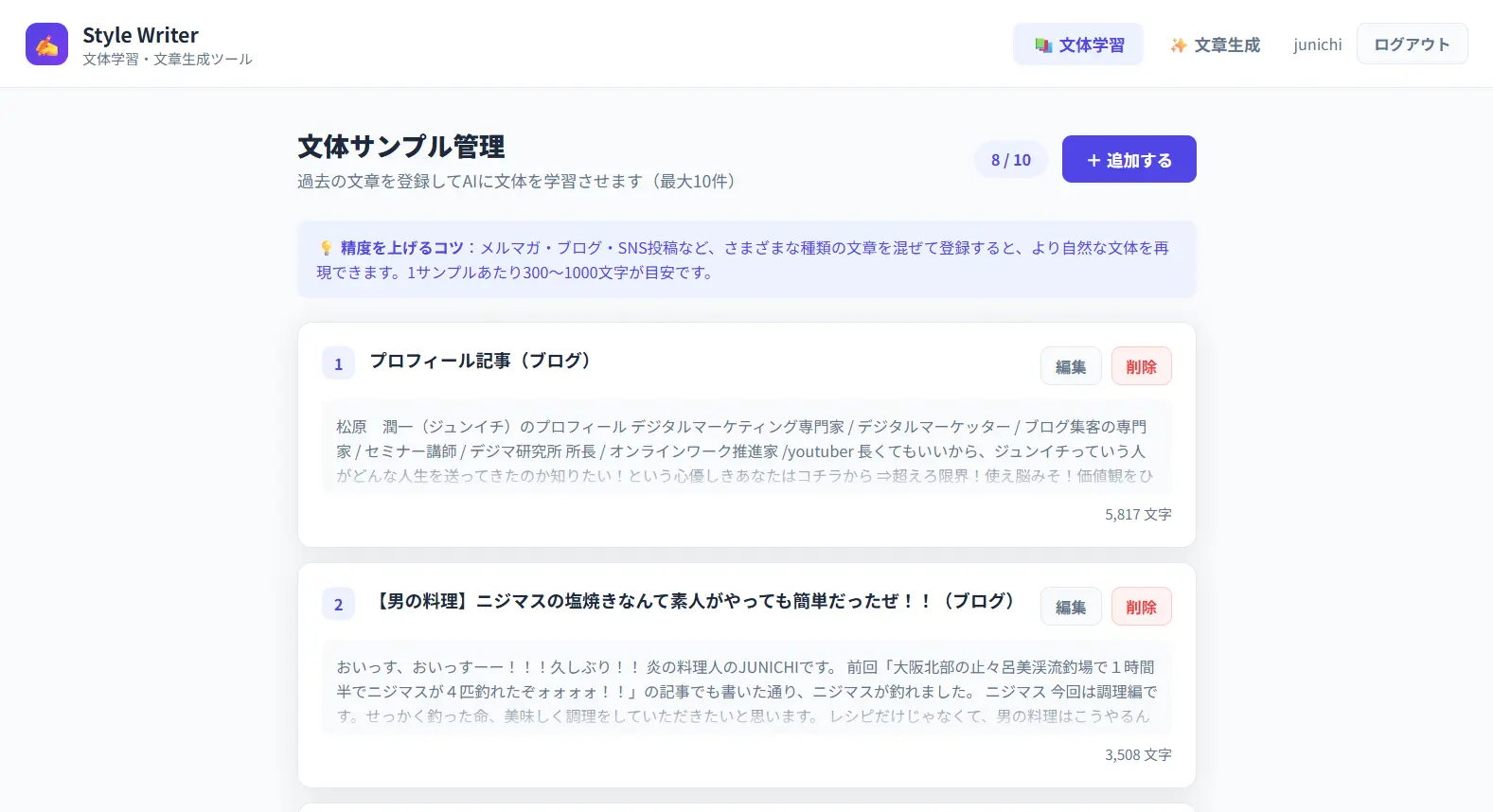Click the 文体サンプル管理 page heading

[400, 147]
